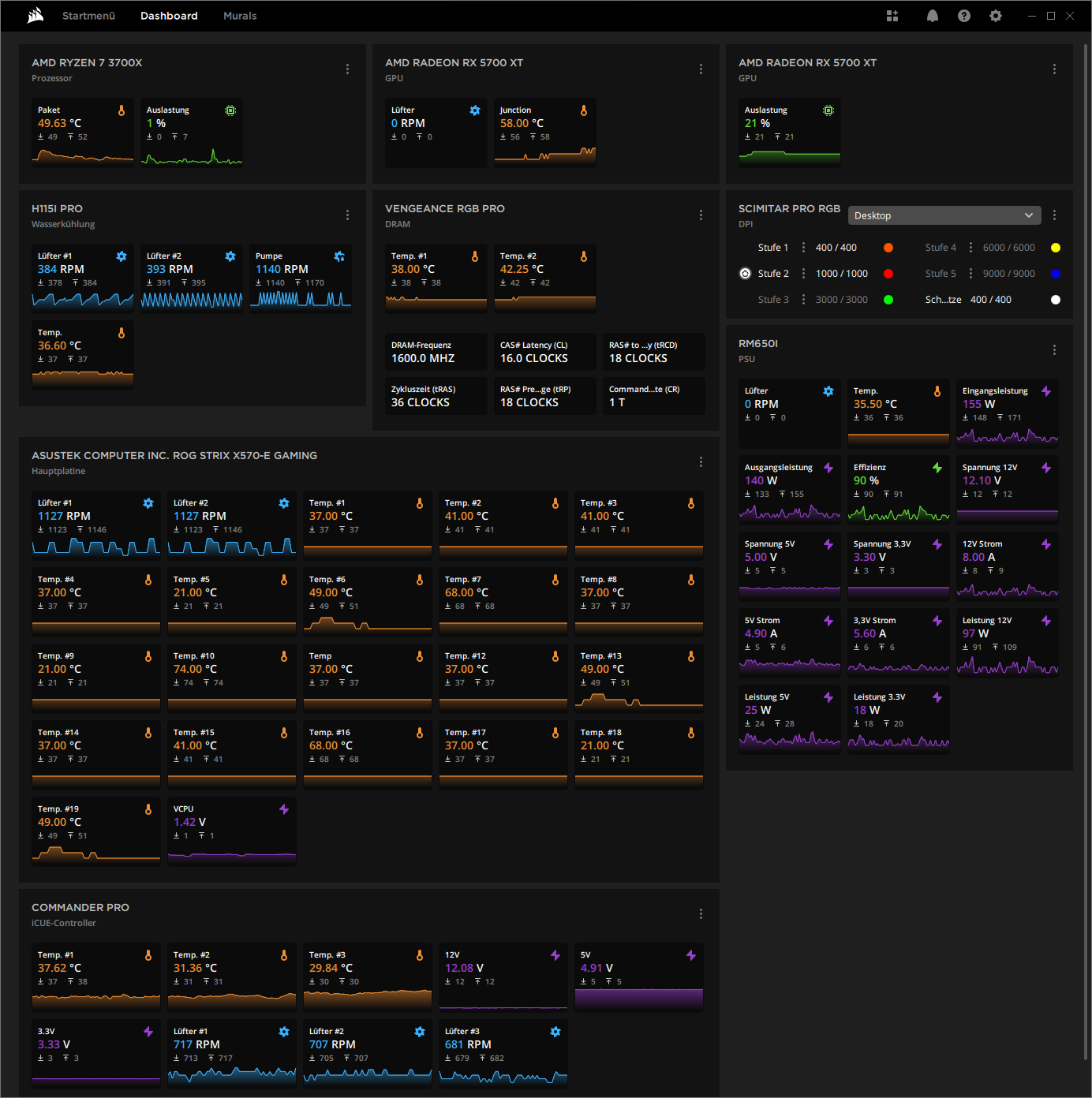This screenshot has width=1092, height=1098.
Task: Click the Corsair sails logo
Action: click(x=36, y=16)
